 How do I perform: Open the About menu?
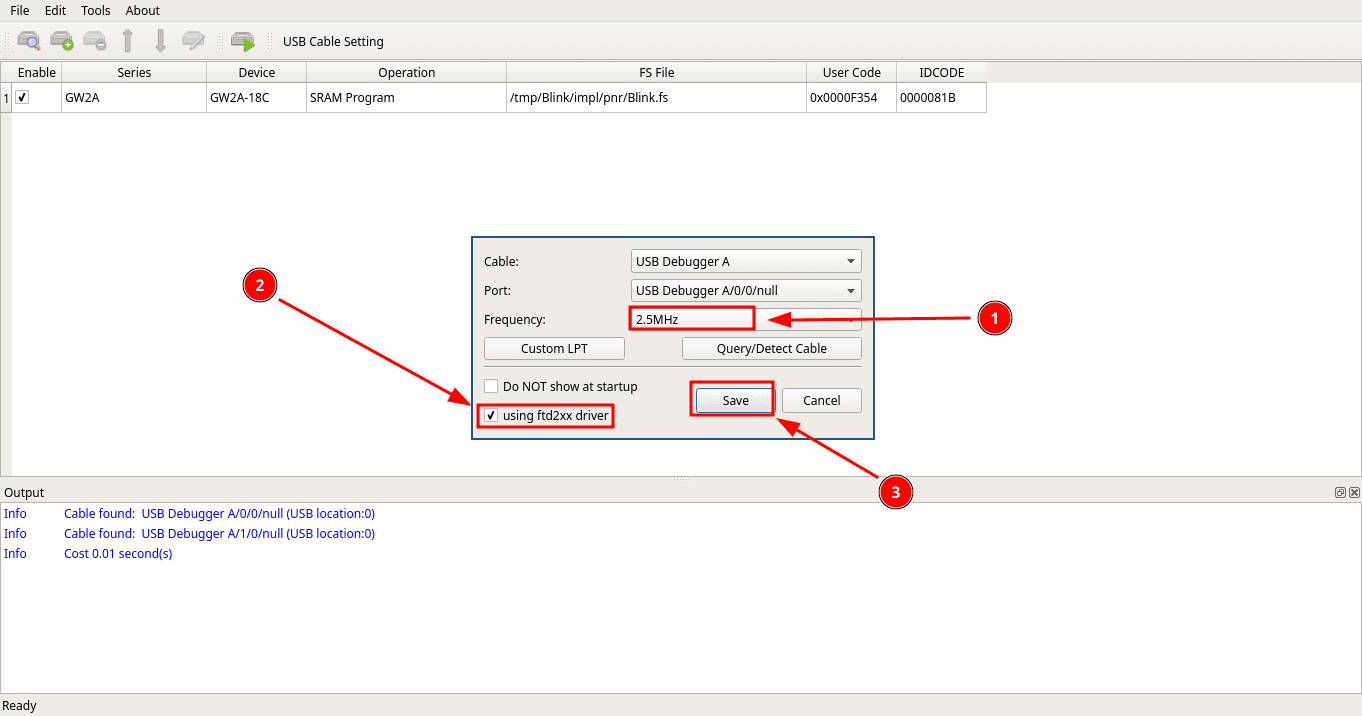143,10
